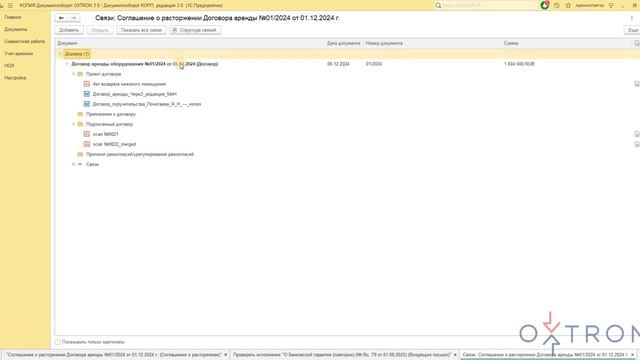Collapse the Проект договора folder
This screenshot has width=640, height=360.
[73, 74]
